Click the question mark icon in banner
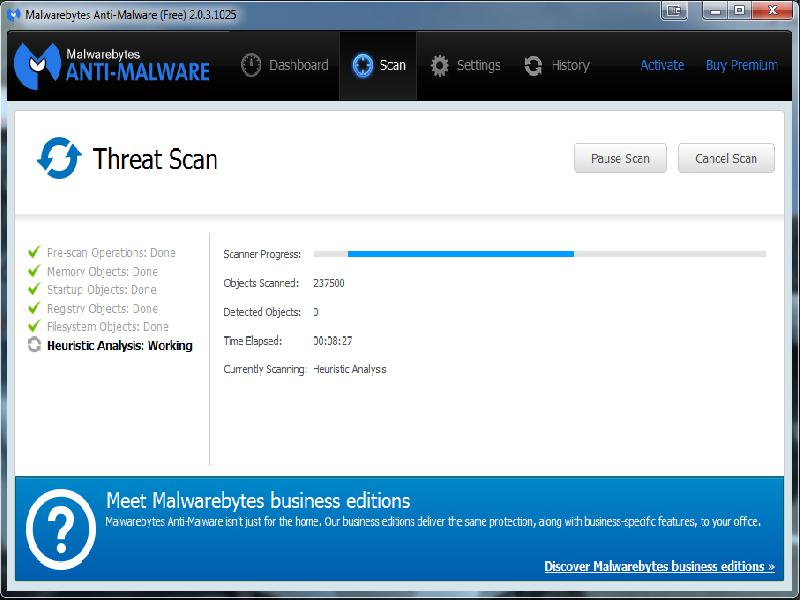800x600 pixels. (x=61, y=529)
